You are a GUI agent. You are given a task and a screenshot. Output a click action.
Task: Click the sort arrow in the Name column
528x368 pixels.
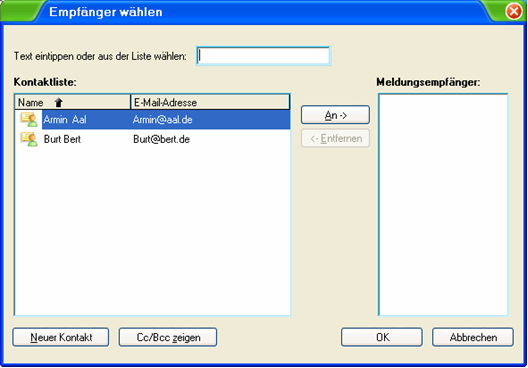coord(59,102)
